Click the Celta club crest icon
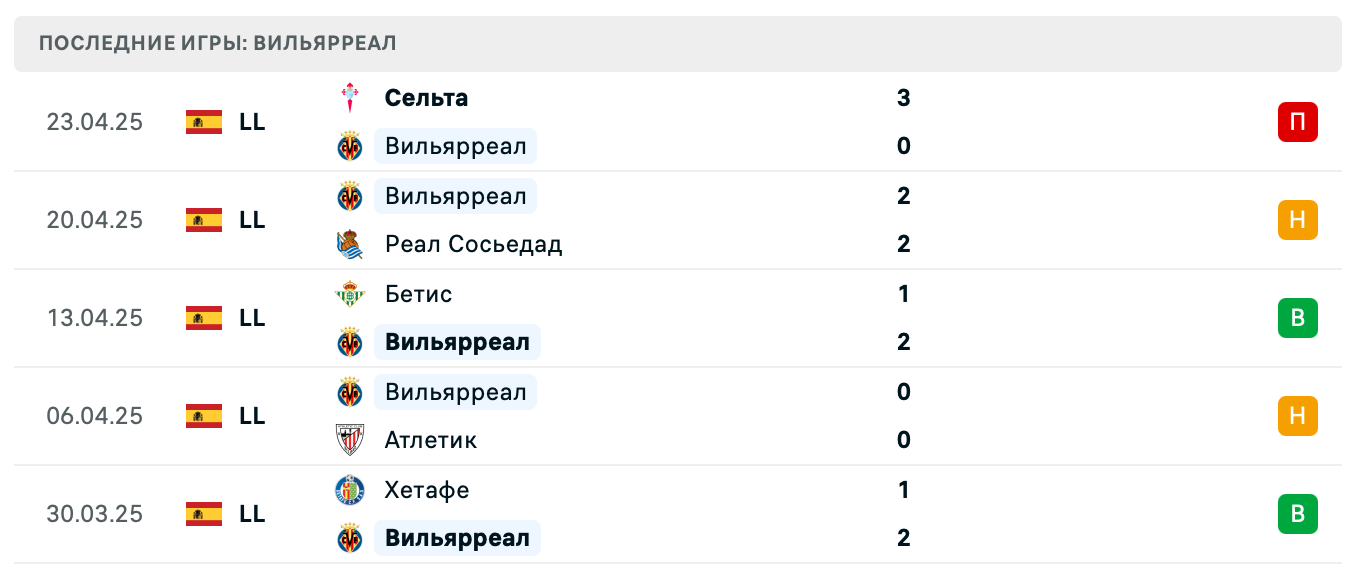The image size is (1358, 580). click(x=350, y=98)
